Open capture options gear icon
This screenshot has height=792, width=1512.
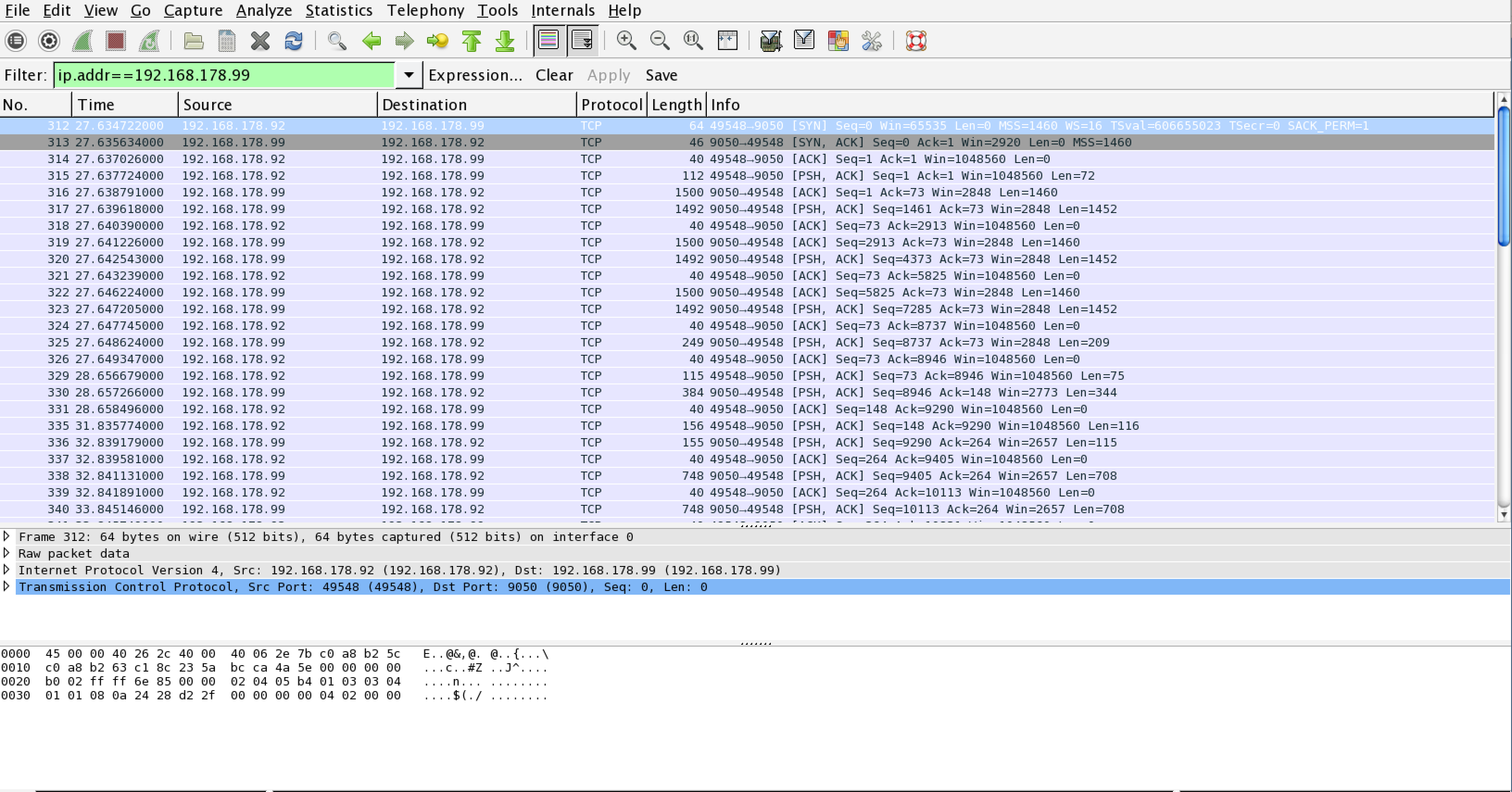click(49, 40)
